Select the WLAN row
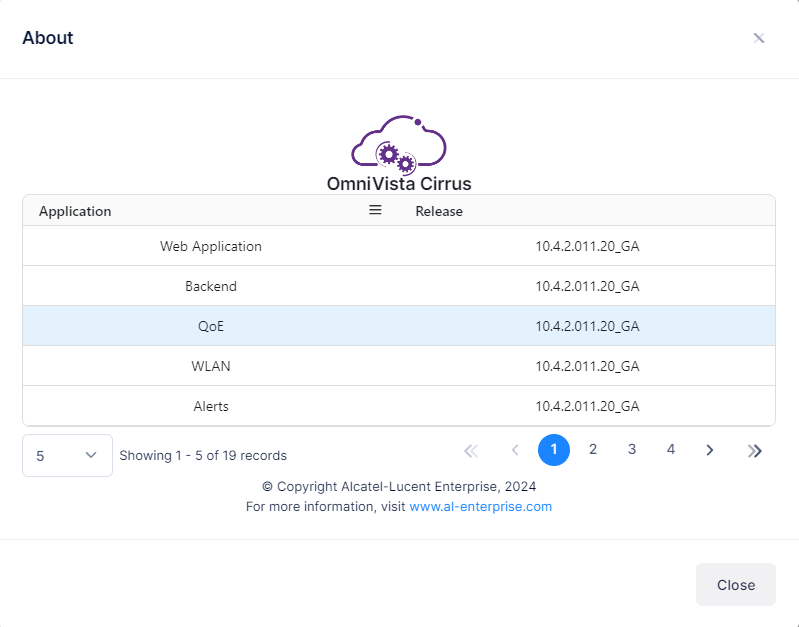The height and width of the screenshot is (627, 799). point(399,366)
